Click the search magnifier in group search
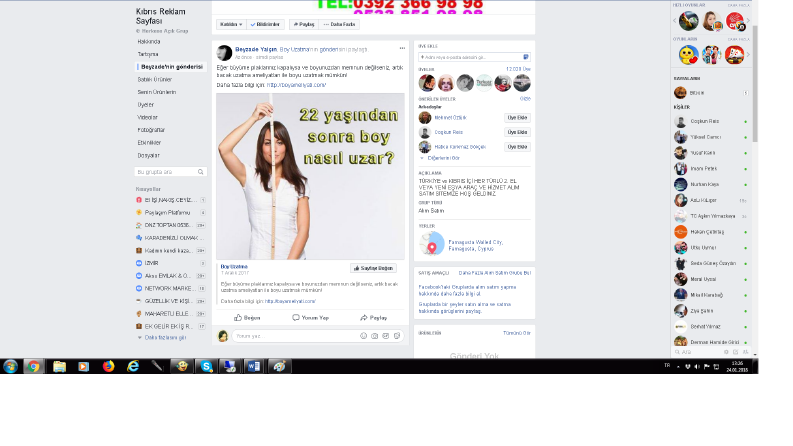The image size is (793, 446). point(201,172)
